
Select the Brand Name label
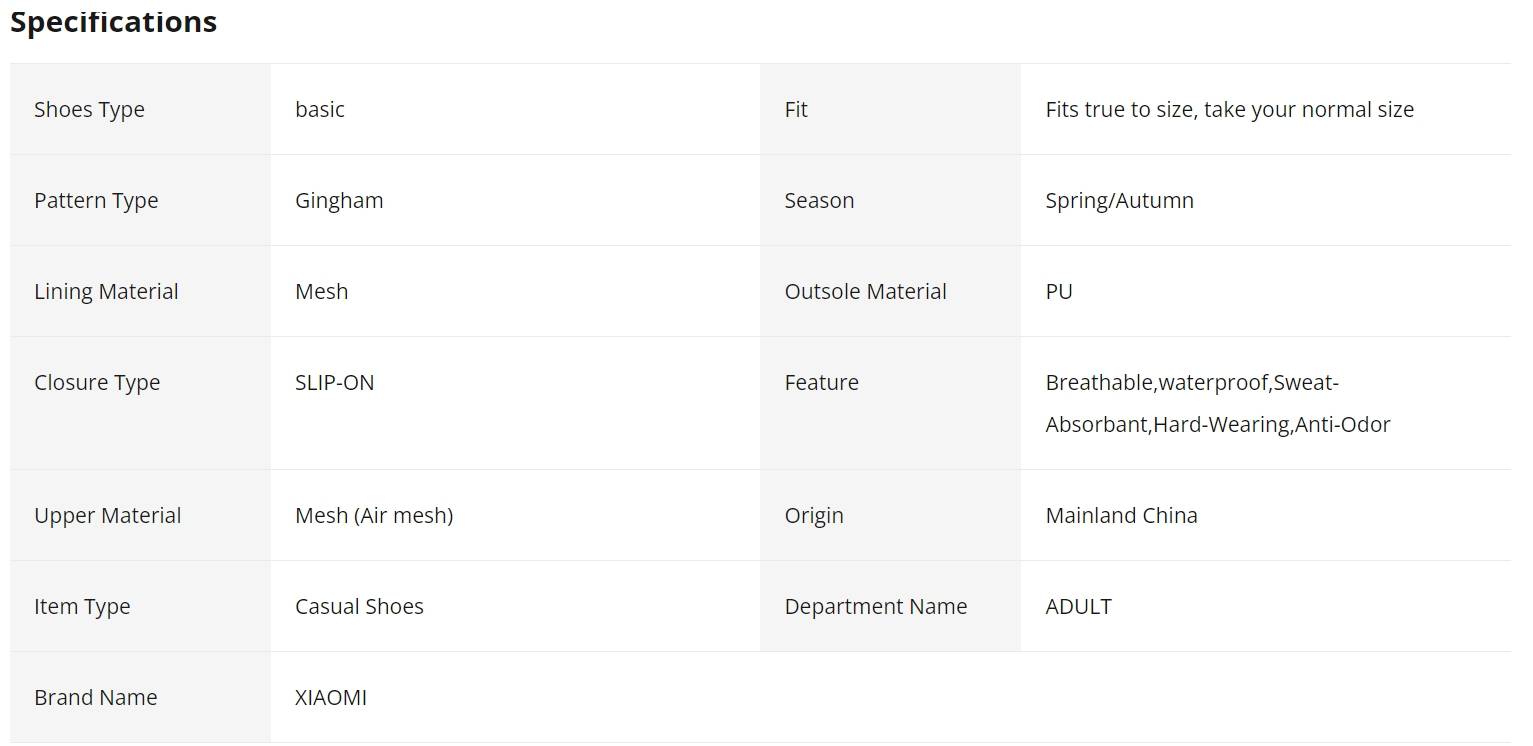[96, 697]
